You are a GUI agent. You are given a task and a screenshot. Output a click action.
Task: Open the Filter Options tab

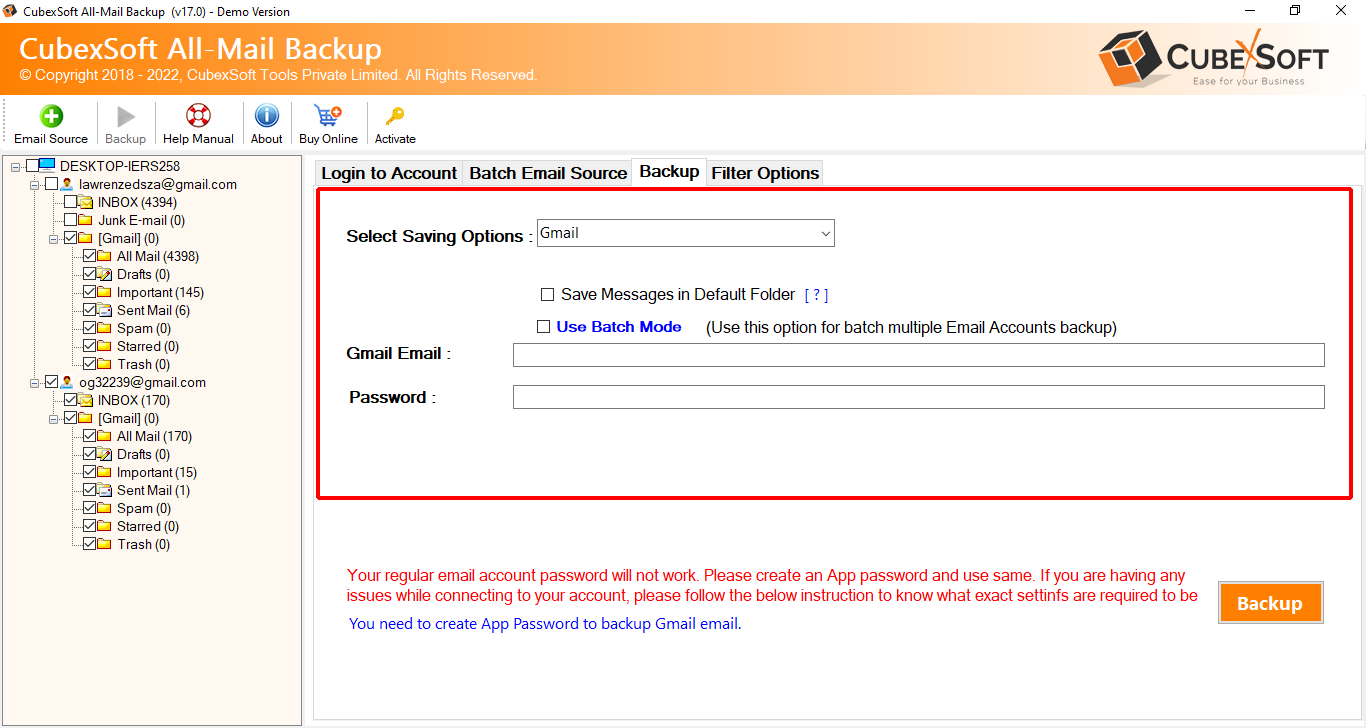click(x=765, y=173)
